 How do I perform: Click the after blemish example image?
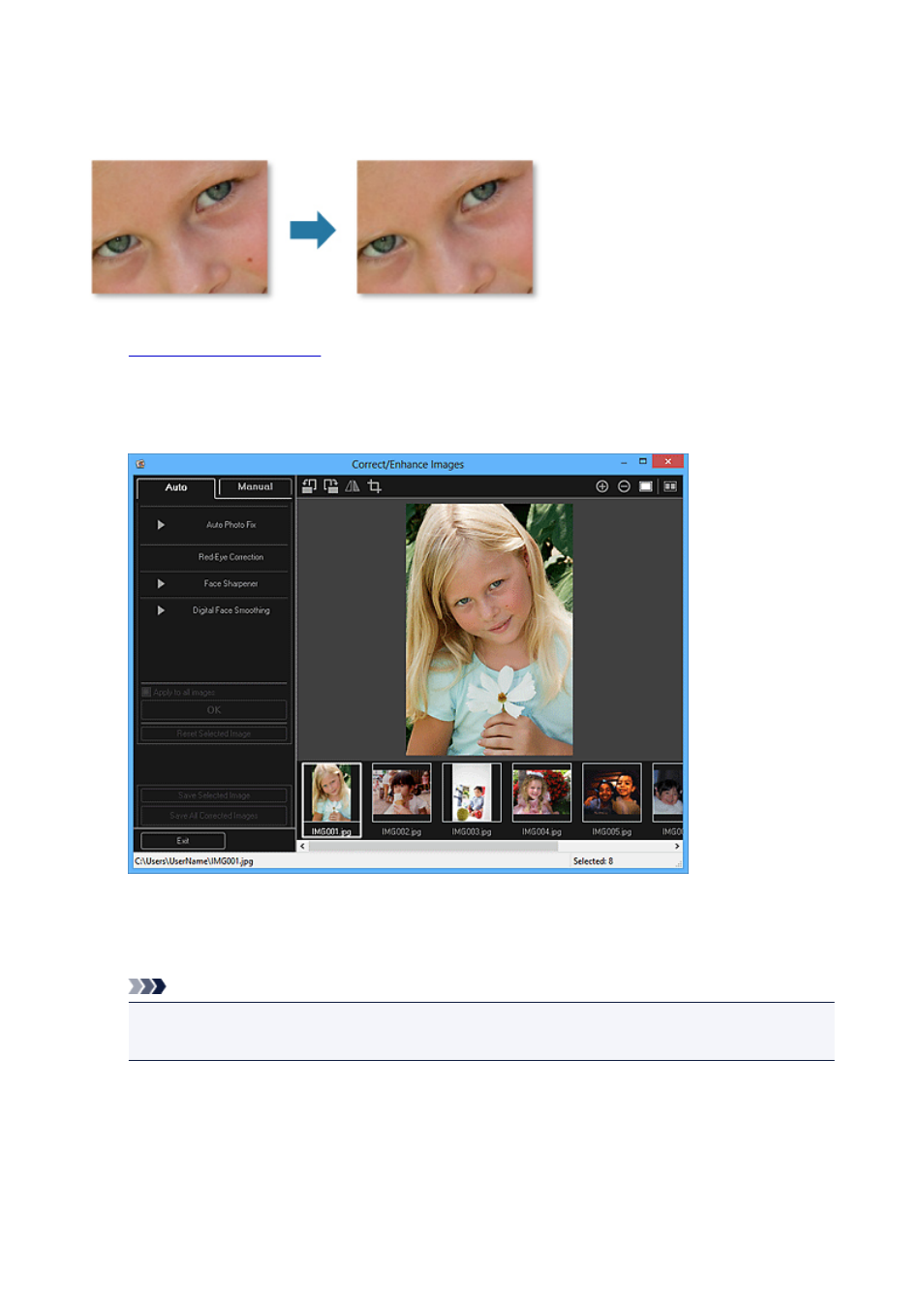pos(446,227)
